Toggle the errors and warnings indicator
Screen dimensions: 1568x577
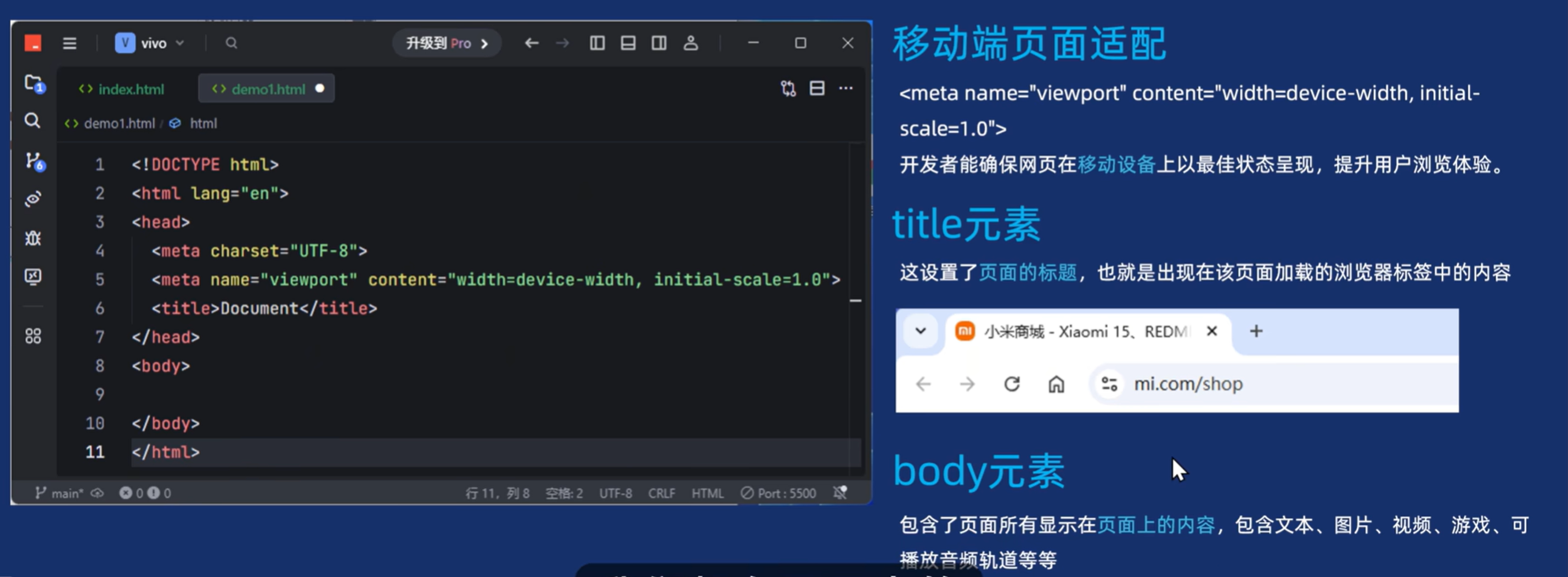pyautogui.click(x=144, y=493)
